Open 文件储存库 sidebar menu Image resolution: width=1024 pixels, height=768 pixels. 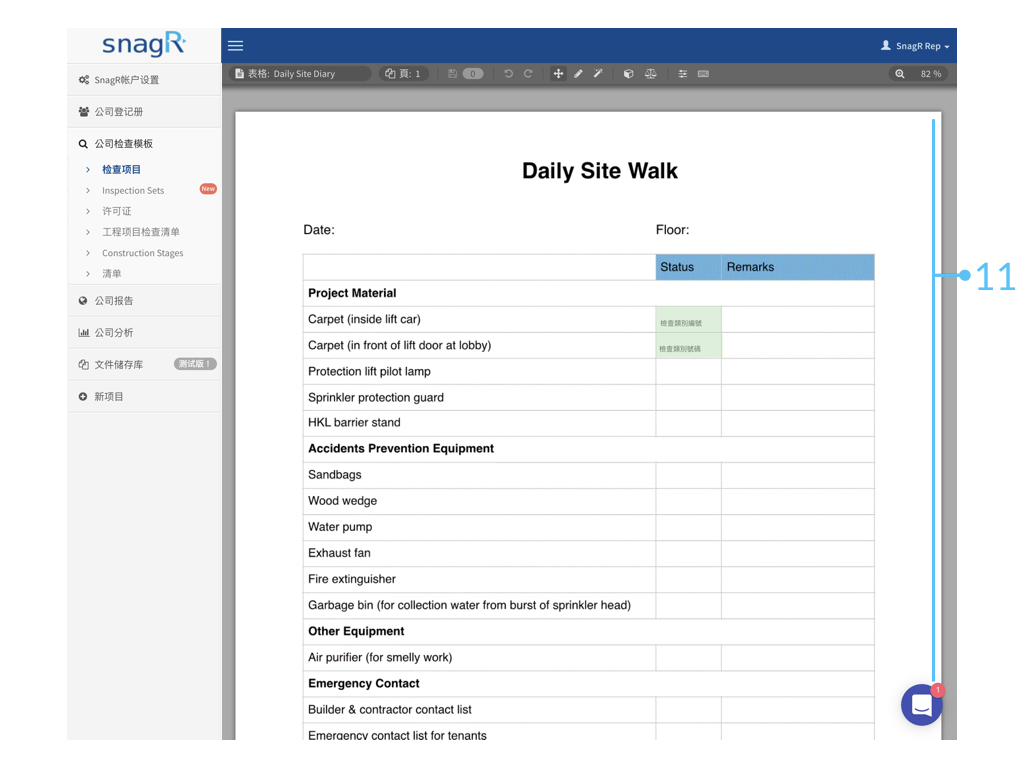point(144,364)
